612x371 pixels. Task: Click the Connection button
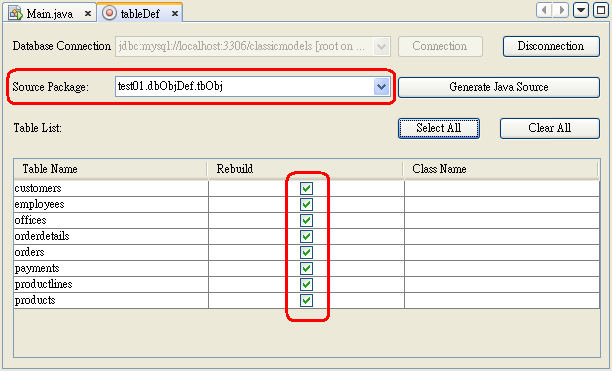click(440, 46)
